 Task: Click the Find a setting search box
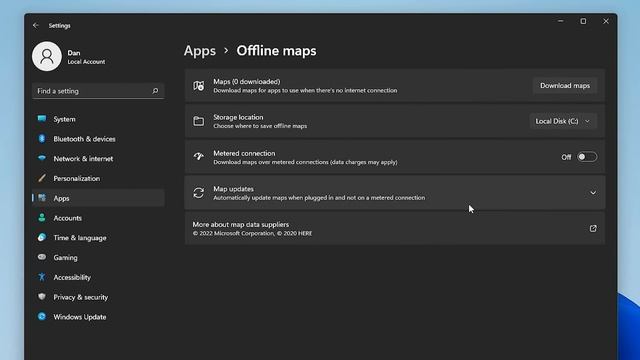coord(98,91)
